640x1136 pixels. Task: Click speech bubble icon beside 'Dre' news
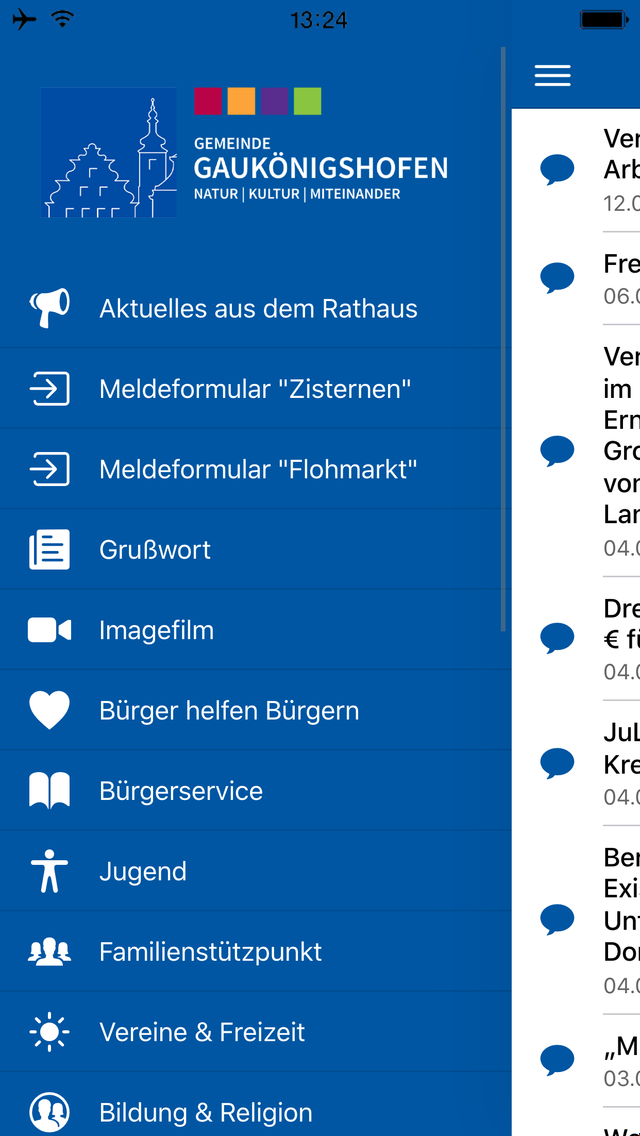(x=557, y=638)
